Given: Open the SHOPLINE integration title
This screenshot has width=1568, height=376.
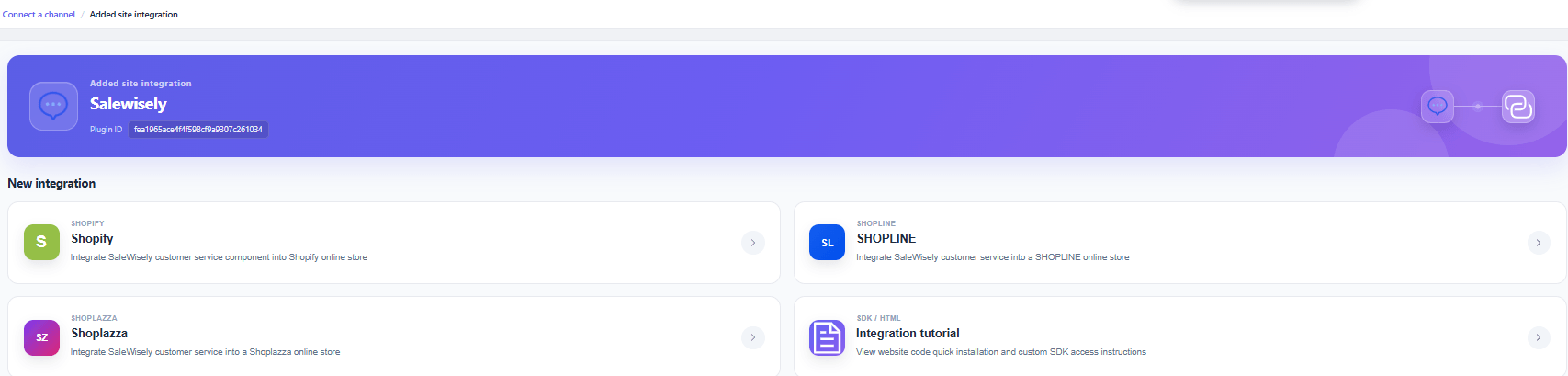Looking at the screenshot, I should pyautogui.click(x=886, y=238).
